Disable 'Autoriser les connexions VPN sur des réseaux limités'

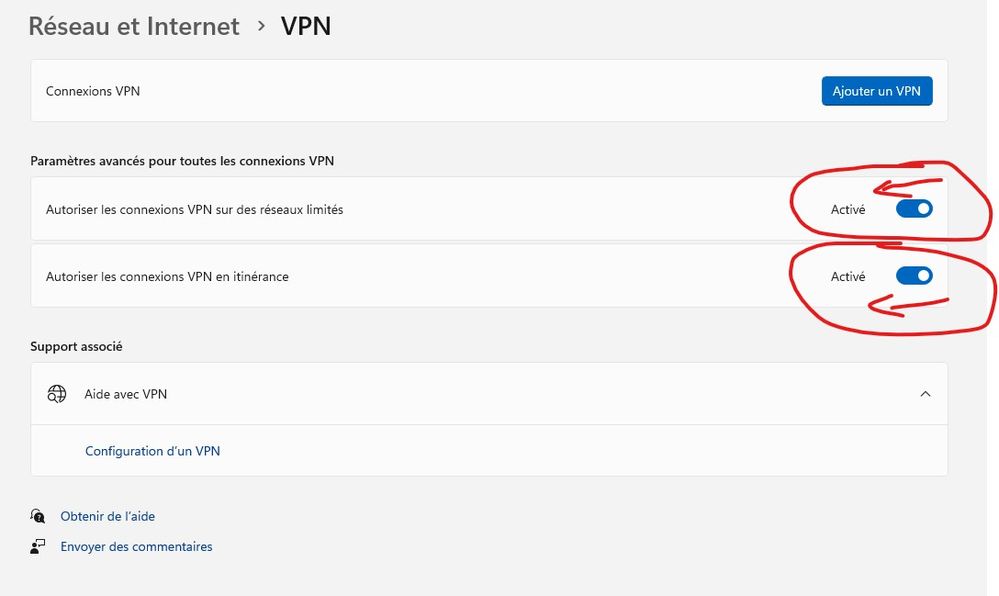click(x=913, y=209)
